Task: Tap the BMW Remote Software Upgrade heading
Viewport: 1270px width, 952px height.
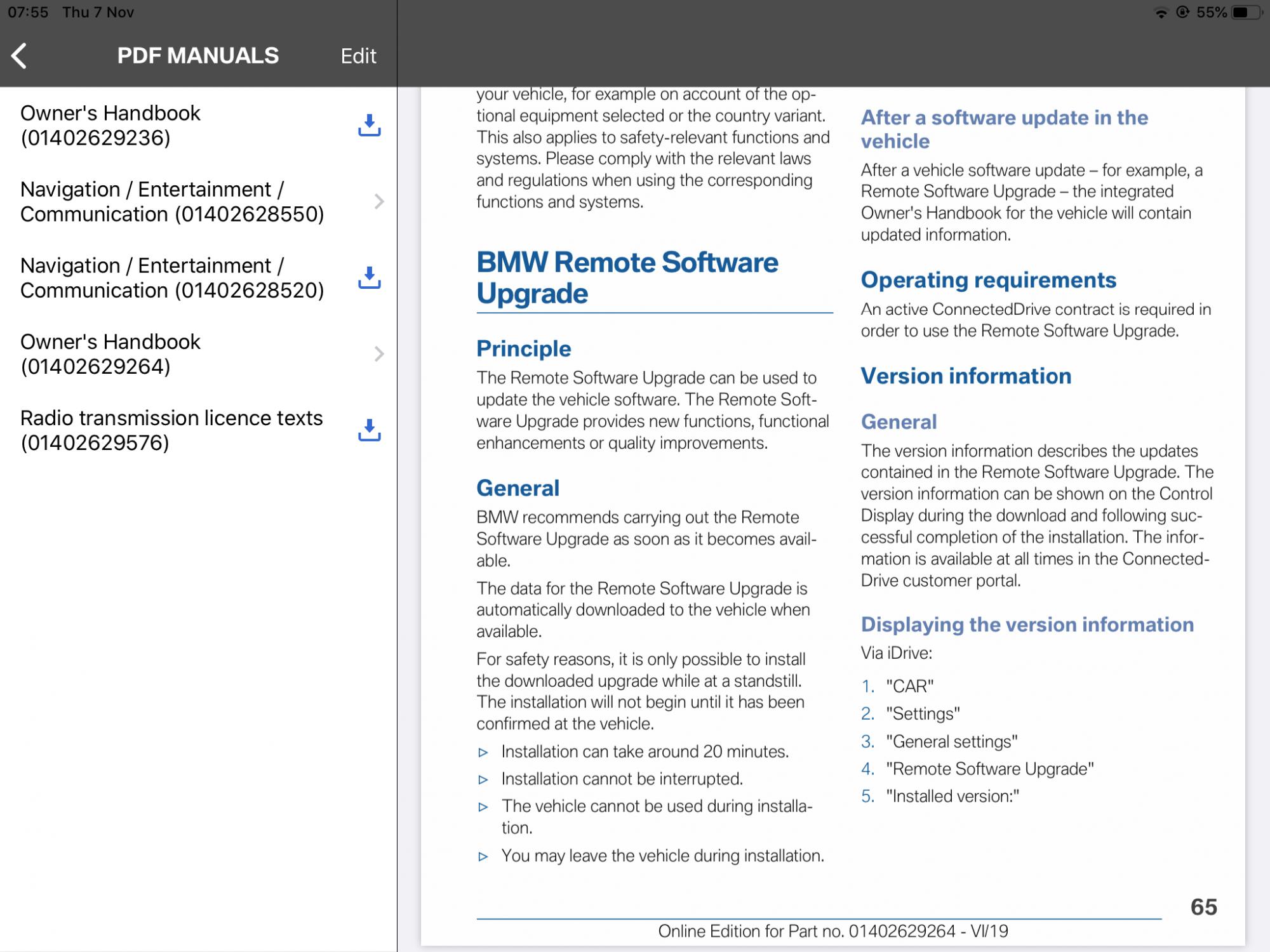Action: click(627, 278)
